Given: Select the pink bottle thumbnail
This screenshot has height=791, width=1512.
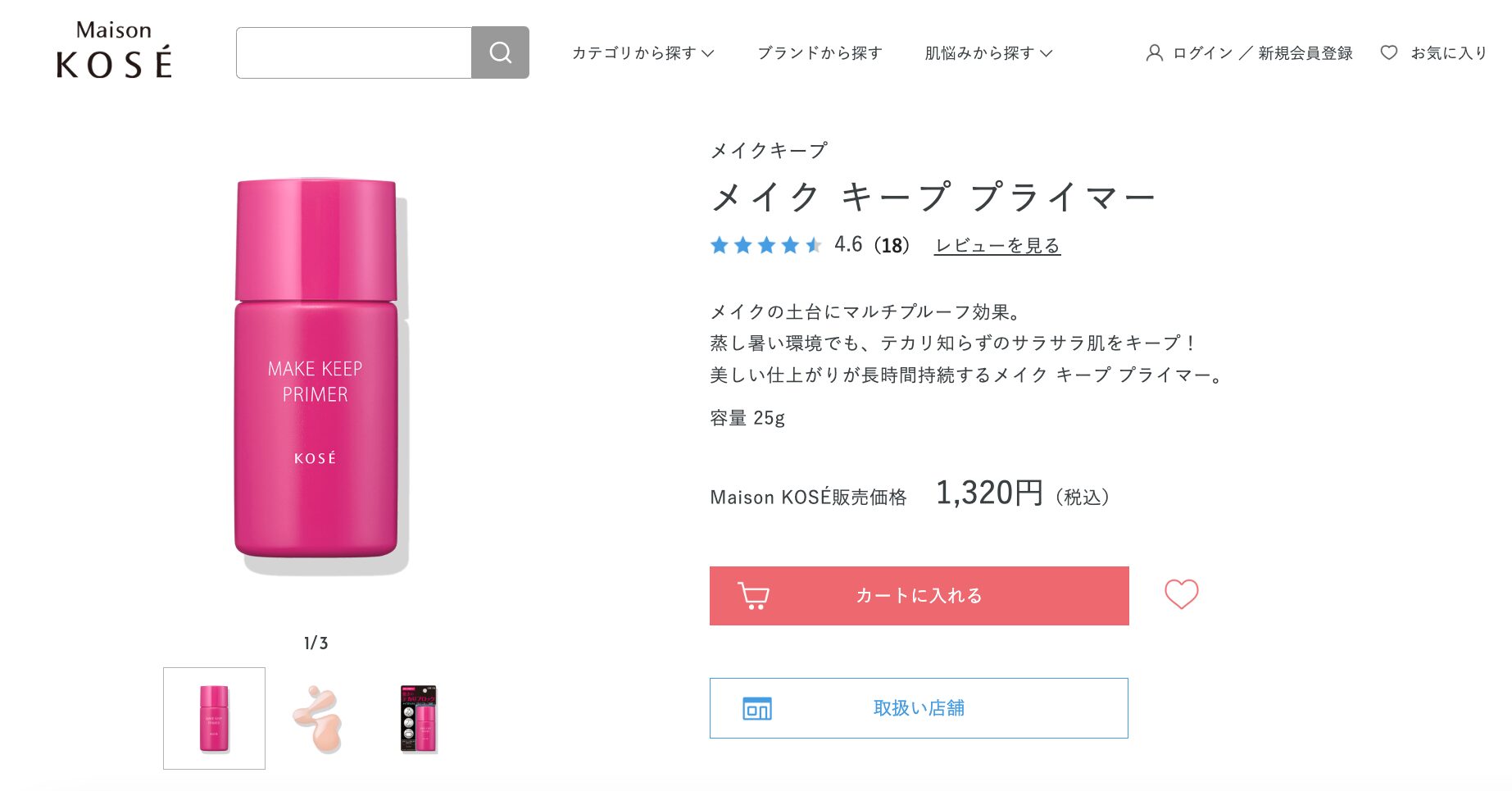Looking at the screenshot, I should click(x=214, y=718).
